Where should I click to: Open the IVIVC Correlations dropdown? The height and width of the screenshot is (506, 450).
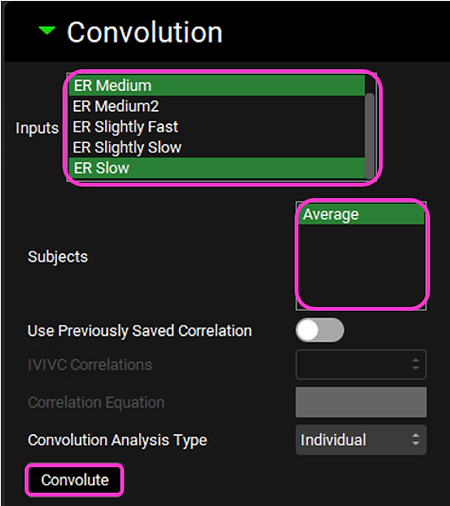tap(361, 364)
